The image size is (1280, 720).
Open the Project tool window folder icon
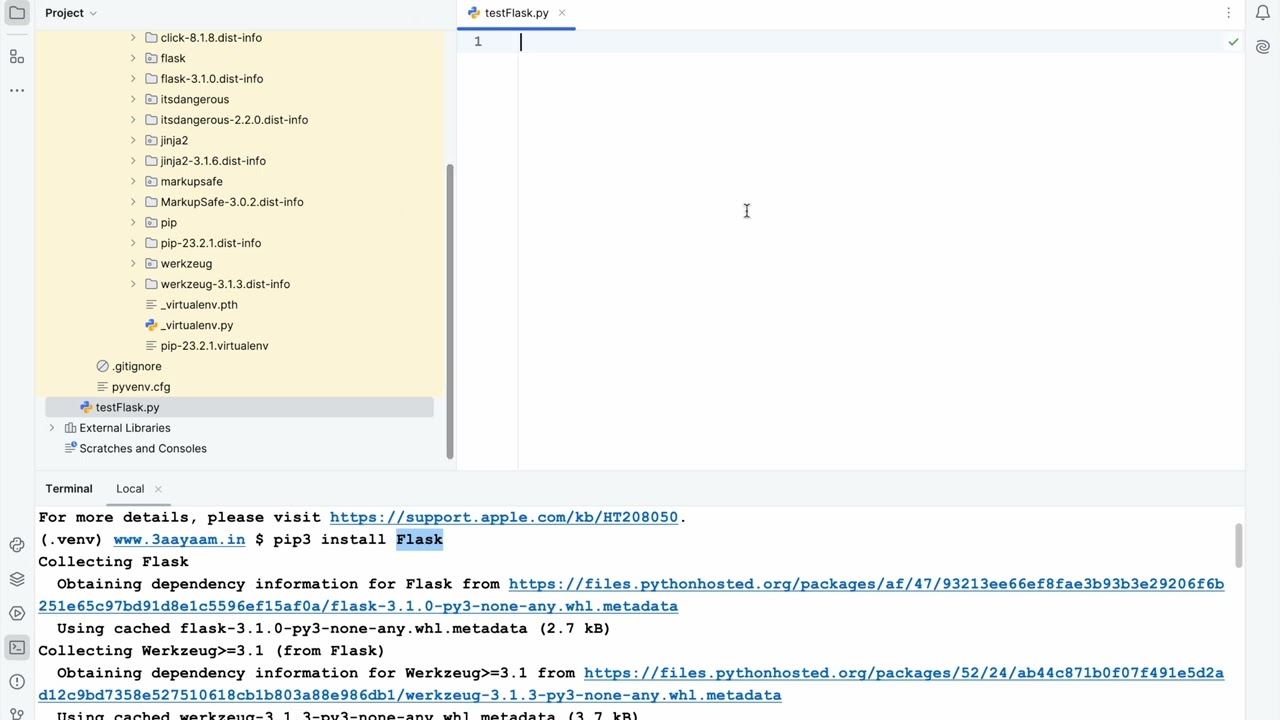pos(17,13)
